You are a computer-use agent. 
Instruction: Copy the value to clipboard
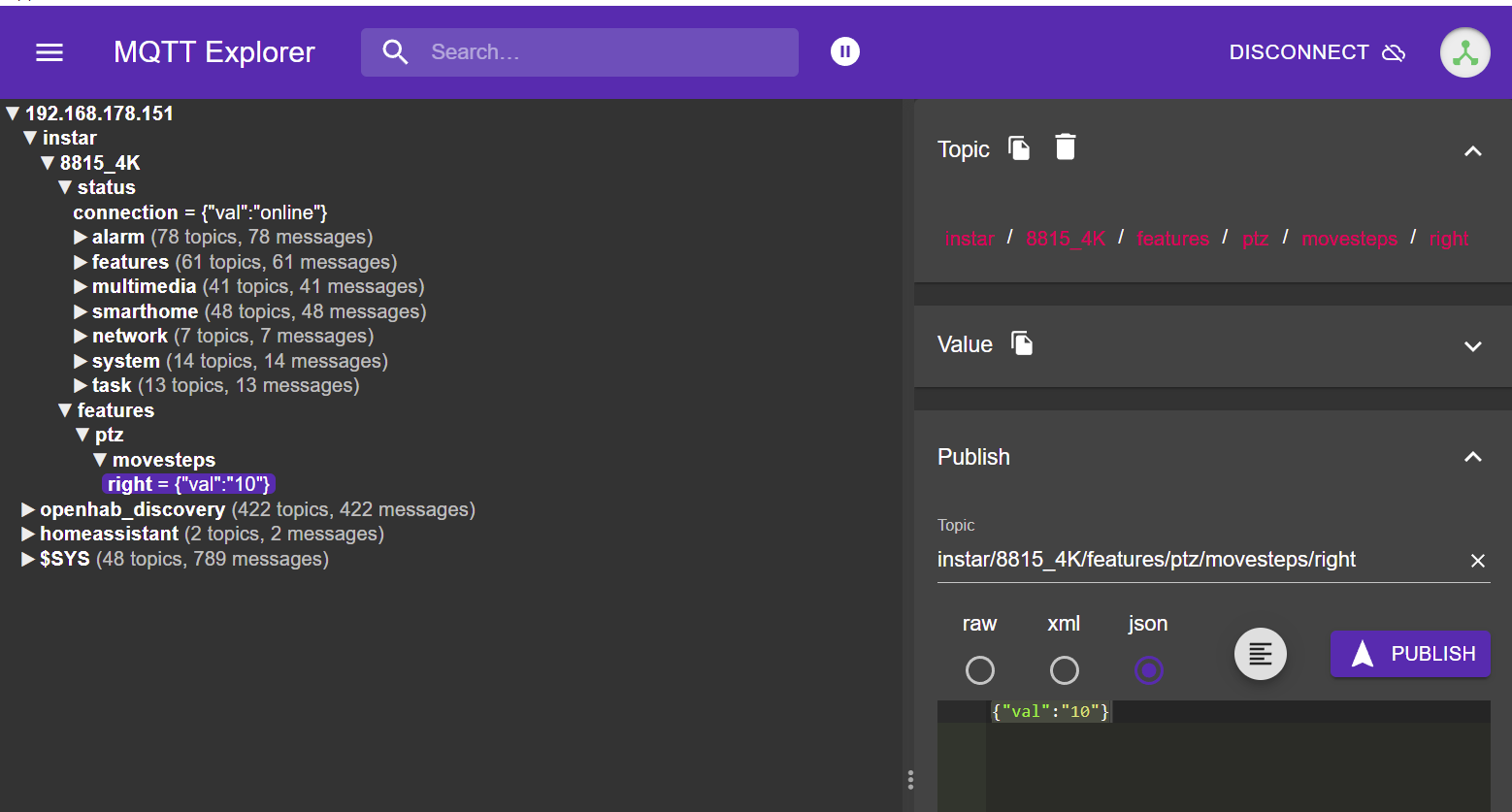pyautogui.click(x=1022, y=343)
